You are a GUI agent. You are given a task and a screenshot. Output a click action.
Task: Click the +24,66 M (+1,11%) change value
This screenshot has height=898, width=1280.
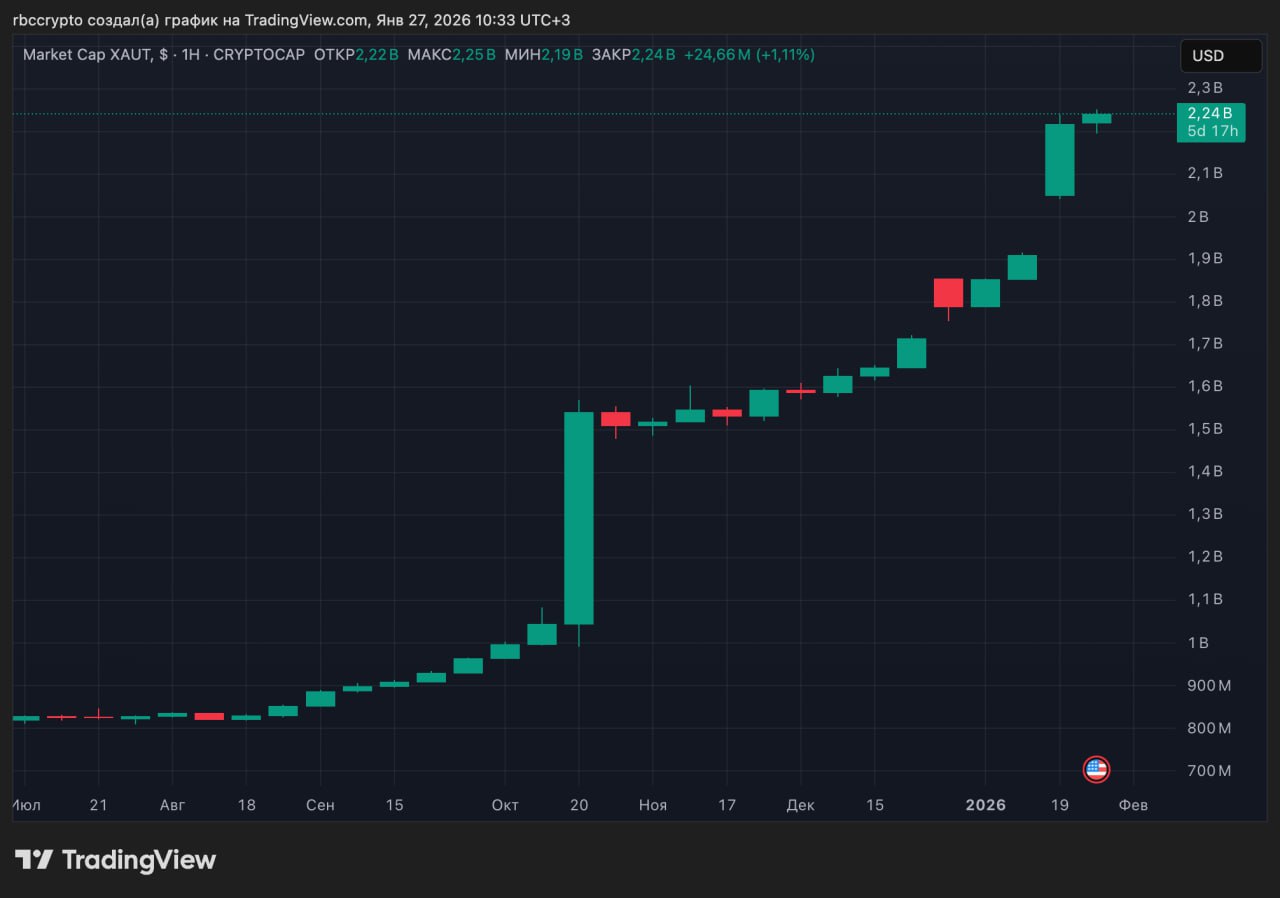tap(749, 55)
